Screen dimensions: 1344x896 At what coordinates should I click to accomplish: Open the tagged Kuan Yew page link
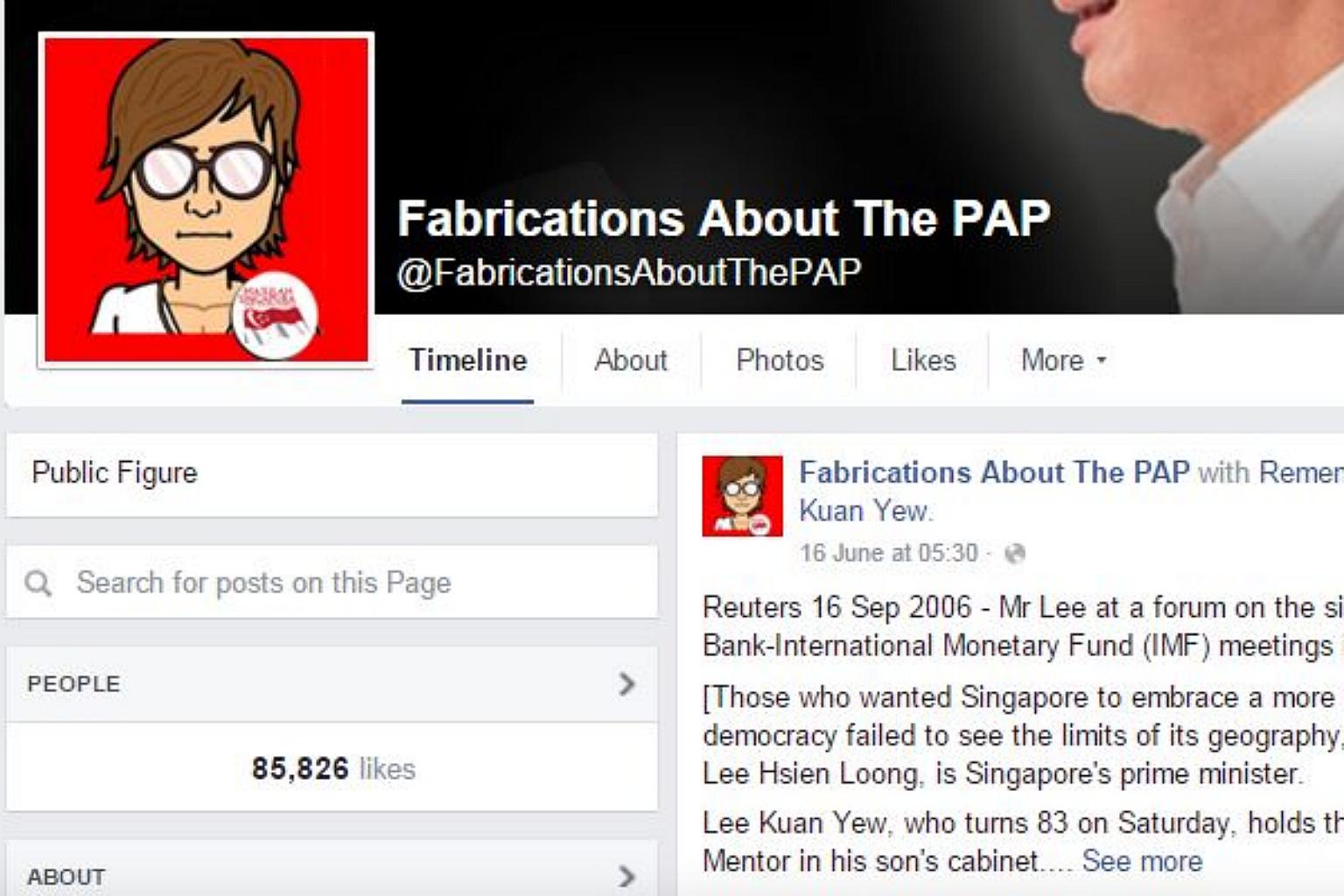(865, 510)
